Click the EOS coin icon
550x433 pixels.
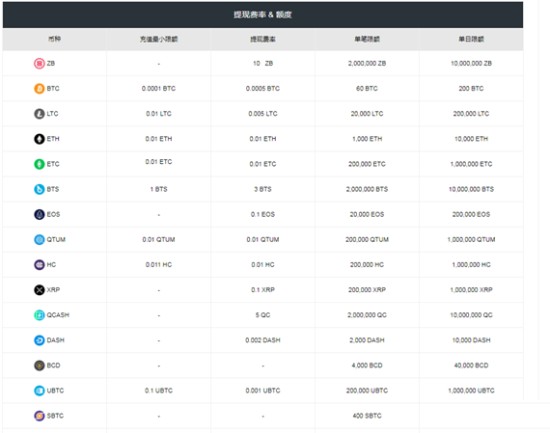[39, 214]
